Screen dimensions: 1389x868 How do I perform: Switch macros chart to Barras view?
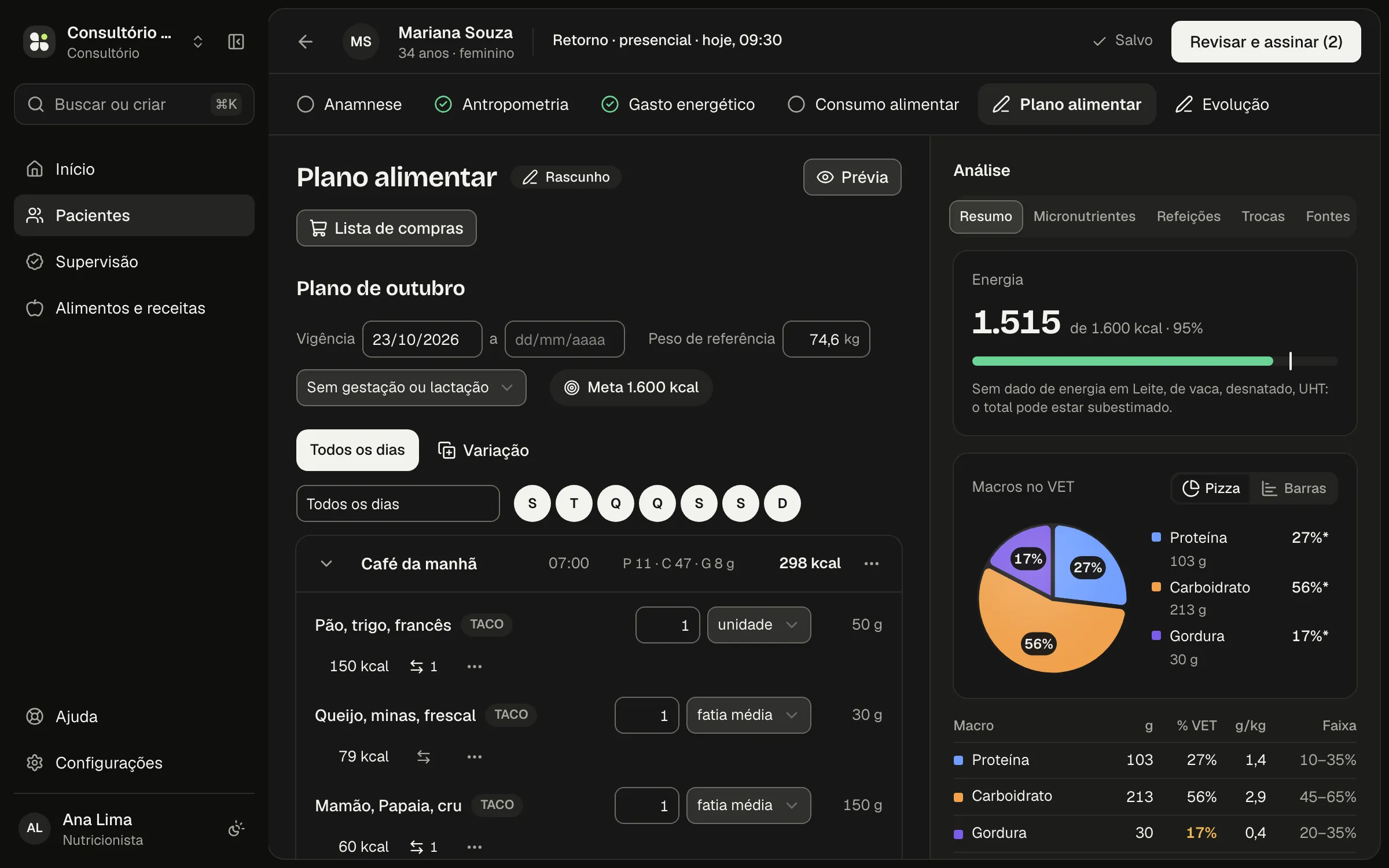click(1294, 488)
